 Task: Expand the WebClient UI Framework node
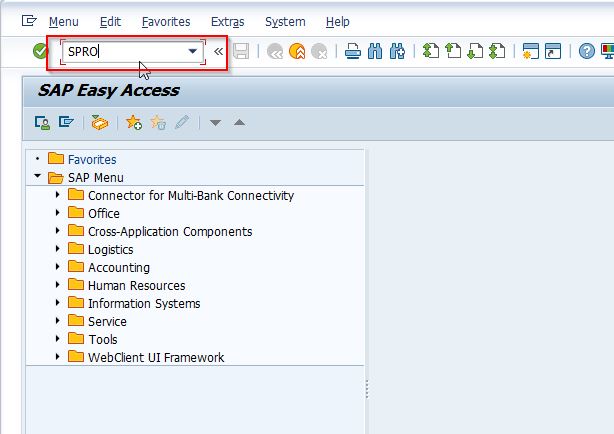[58, 356]
